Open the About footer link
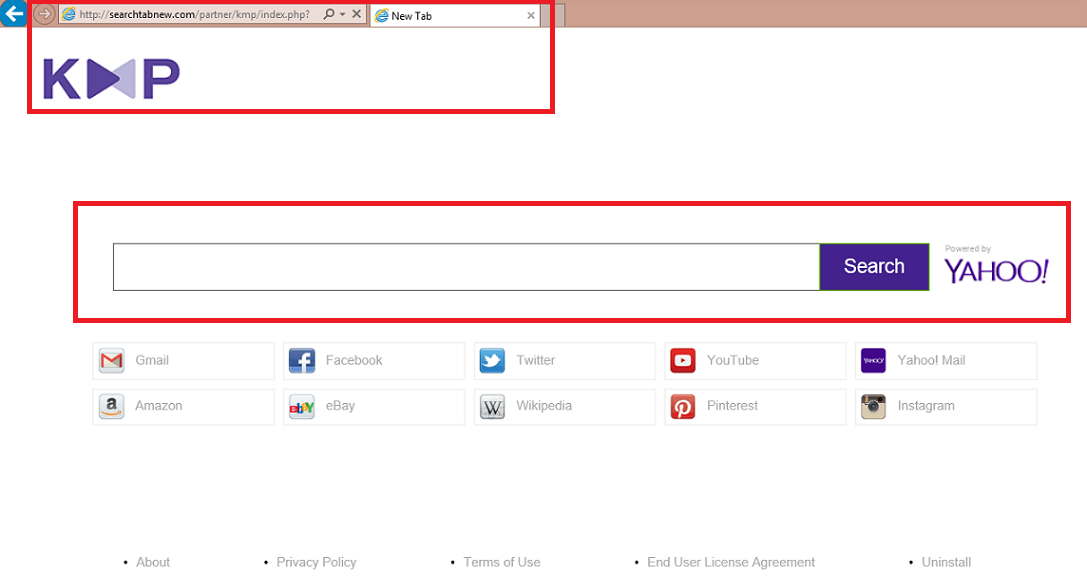The image size is (1087, 576). coord(153,562)
